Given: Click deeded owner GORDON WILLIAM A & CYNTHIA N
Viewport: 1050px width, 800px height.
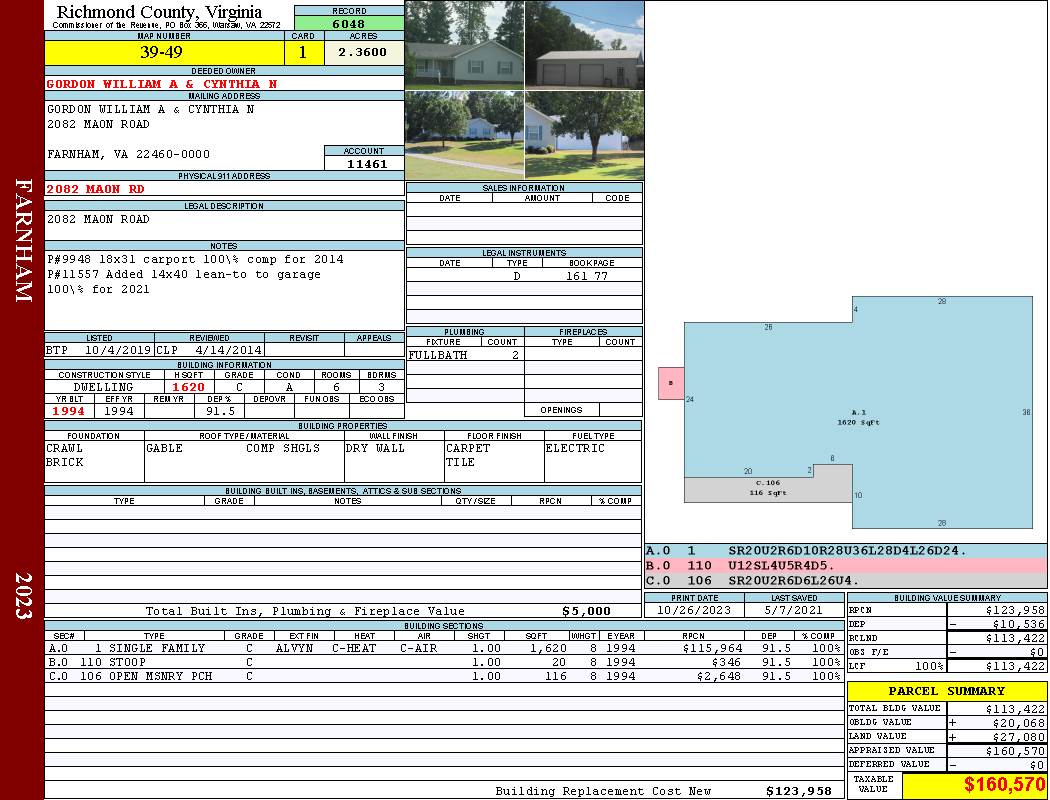Looking at the screenshot, I should [x=161, y=84].
